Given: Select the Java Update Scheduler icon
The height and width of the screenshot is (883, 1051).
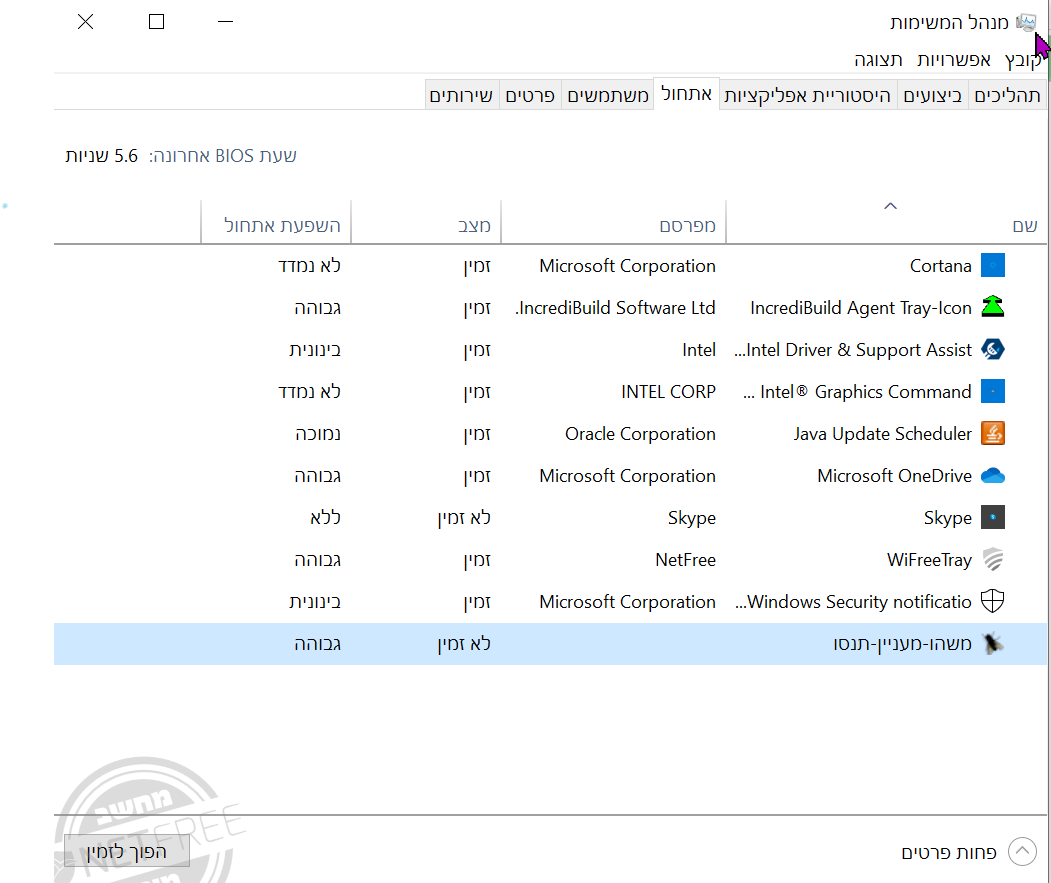Looking at the screenshot, I should [992, 434].
